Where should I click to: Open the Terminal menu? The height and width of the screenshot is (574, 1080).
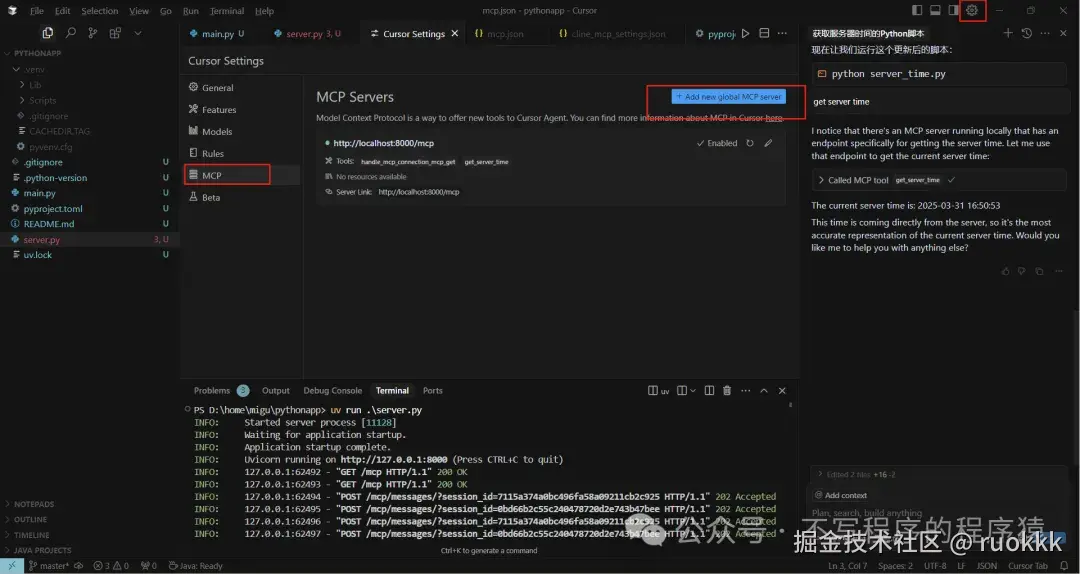(227, 11)
